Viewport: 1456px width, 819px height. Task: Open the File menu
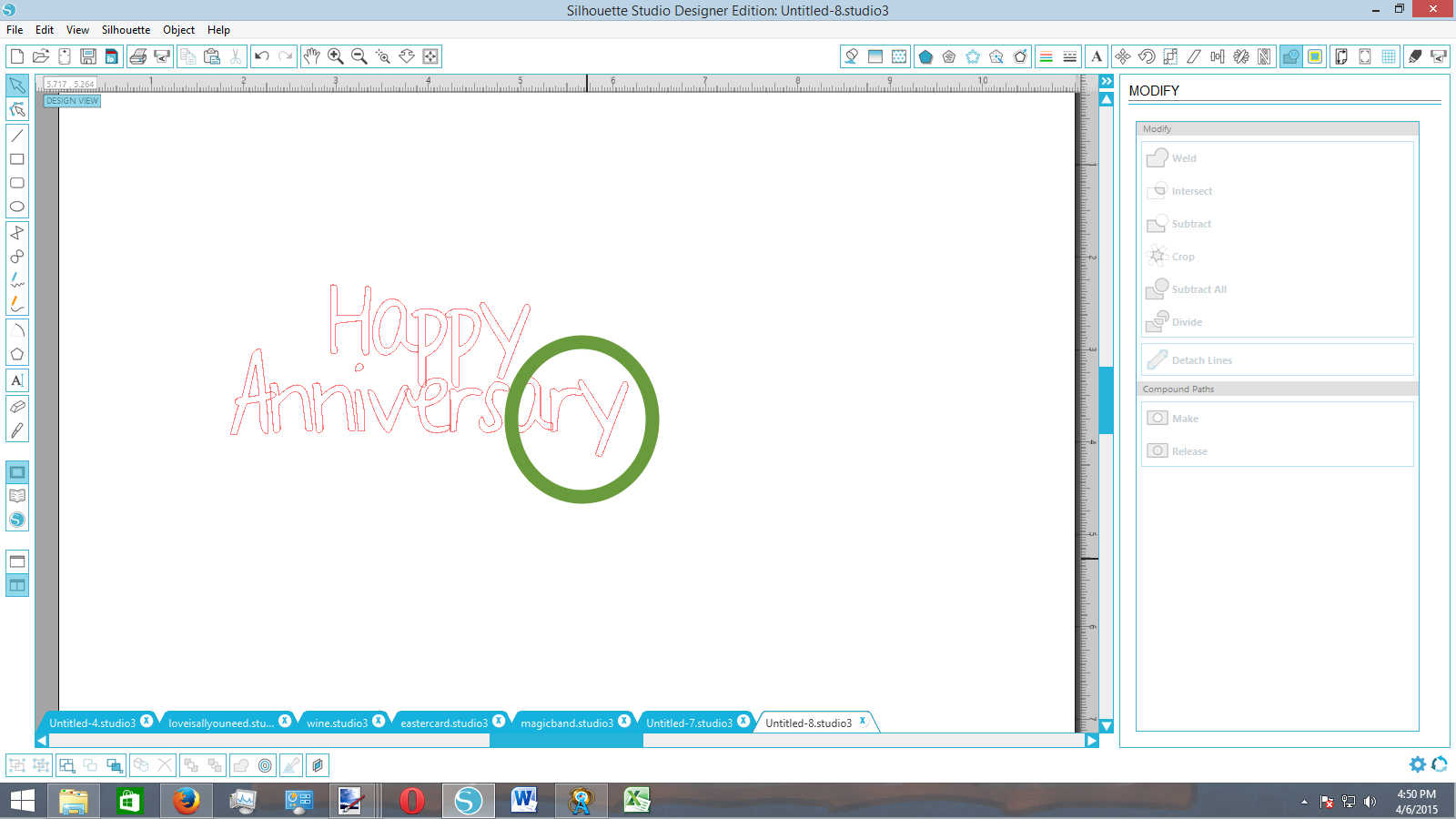click(15, 30)
